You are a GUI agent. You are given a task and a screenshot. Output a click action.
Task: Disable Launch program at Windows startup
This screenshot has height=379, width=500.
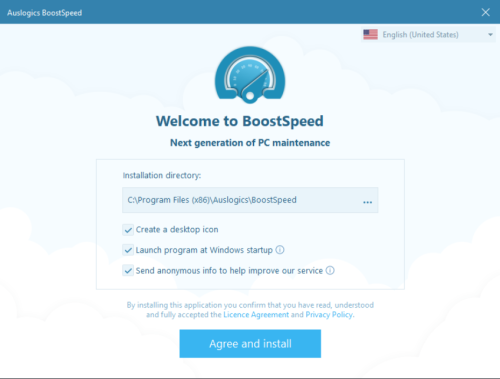pos(128,250)
